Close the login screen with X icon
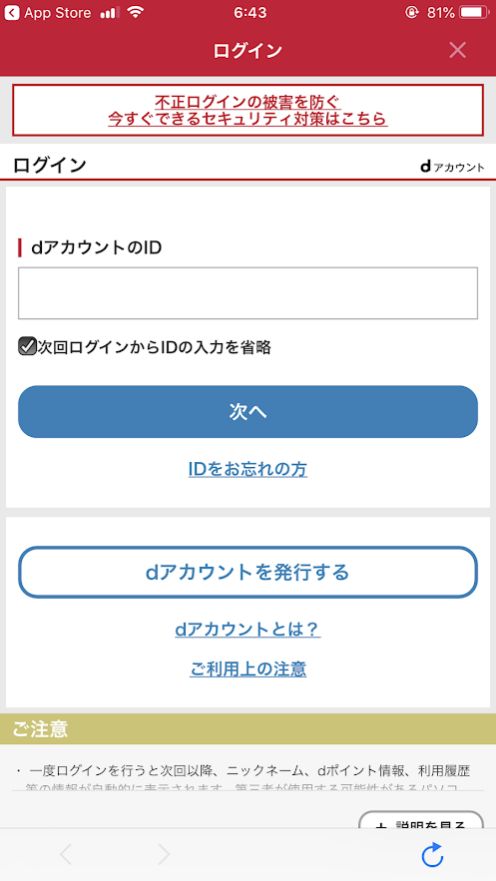The image size is (496, 881). pos(457,50)
